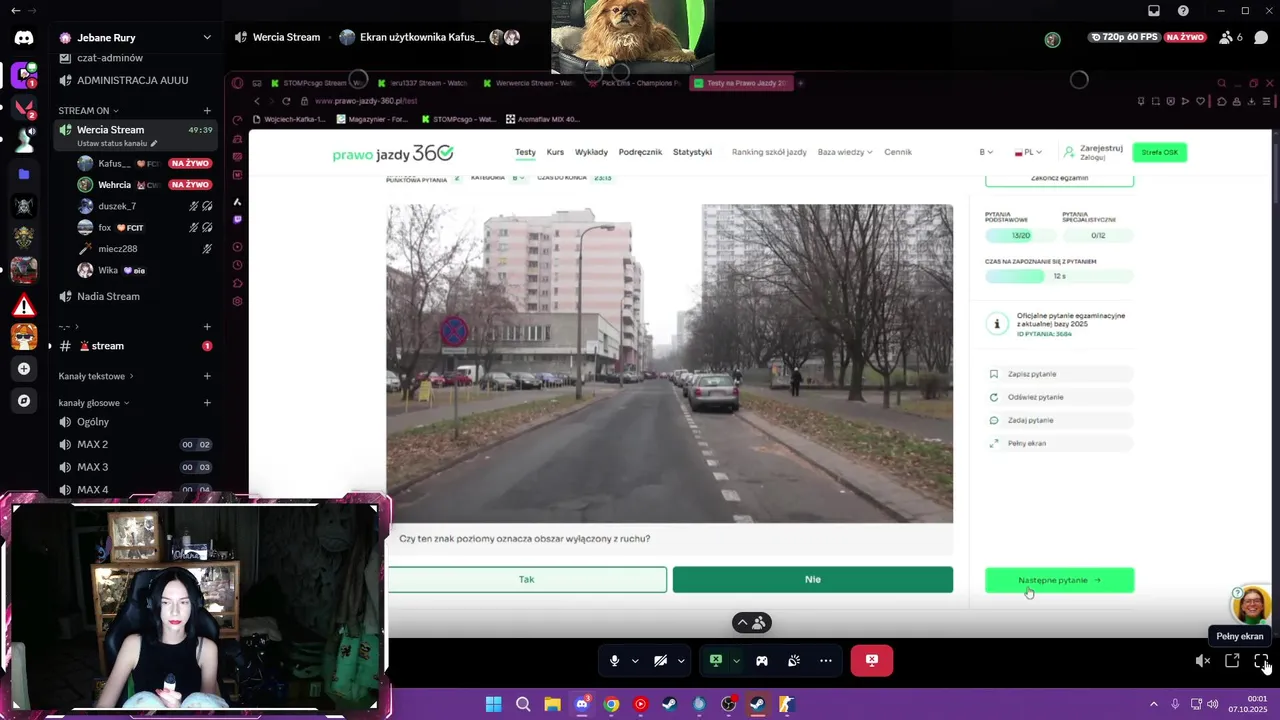Open Discord inbox icon in title bar
The image size is (1280, 720).
coord(1154,11)
